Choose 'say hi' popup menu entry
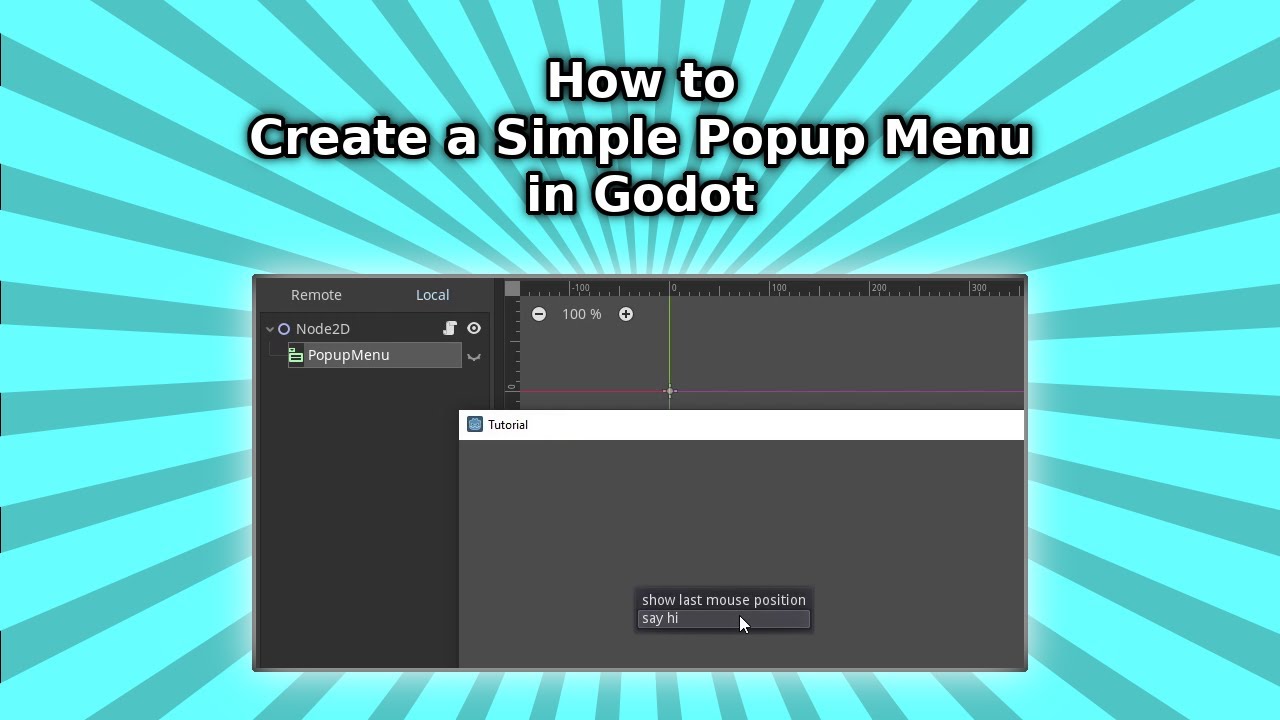This screenshot has height=720, width=1280. [723, 619]
